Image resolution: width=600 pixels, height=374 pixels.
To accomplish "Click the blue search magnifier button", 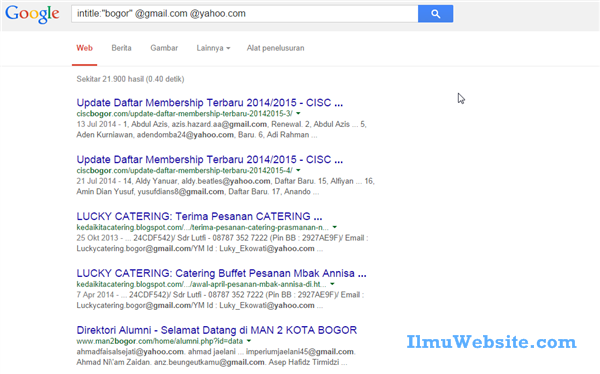I will (435, 14).
